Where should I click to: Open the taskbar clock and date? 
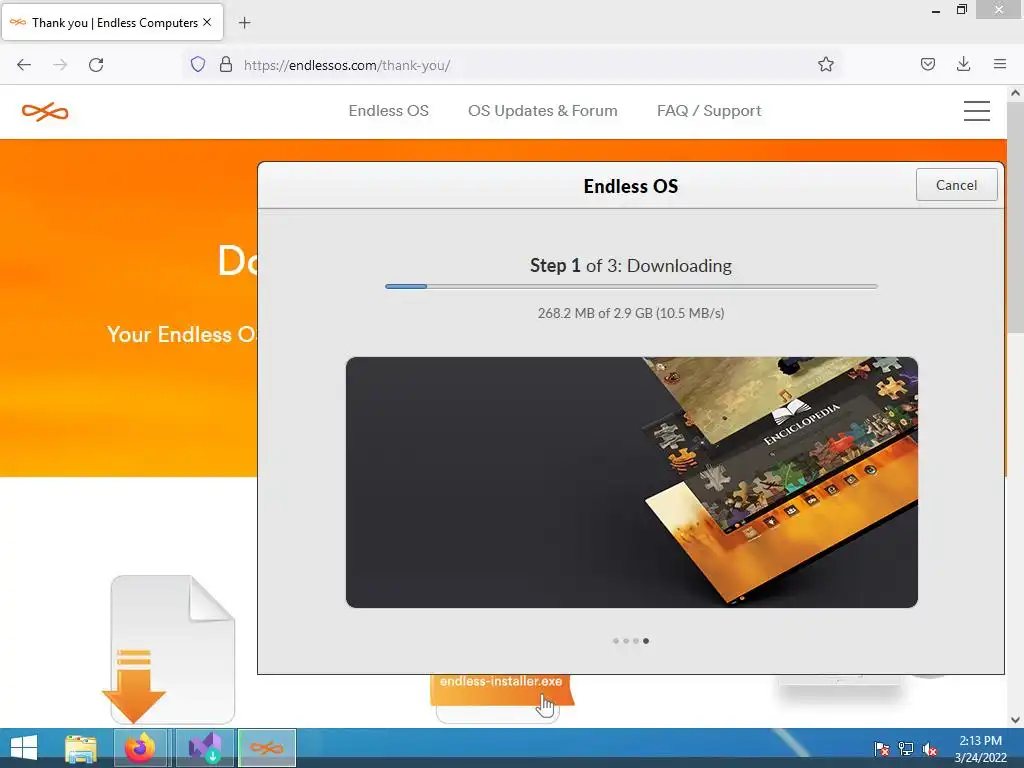pos(980,749)
